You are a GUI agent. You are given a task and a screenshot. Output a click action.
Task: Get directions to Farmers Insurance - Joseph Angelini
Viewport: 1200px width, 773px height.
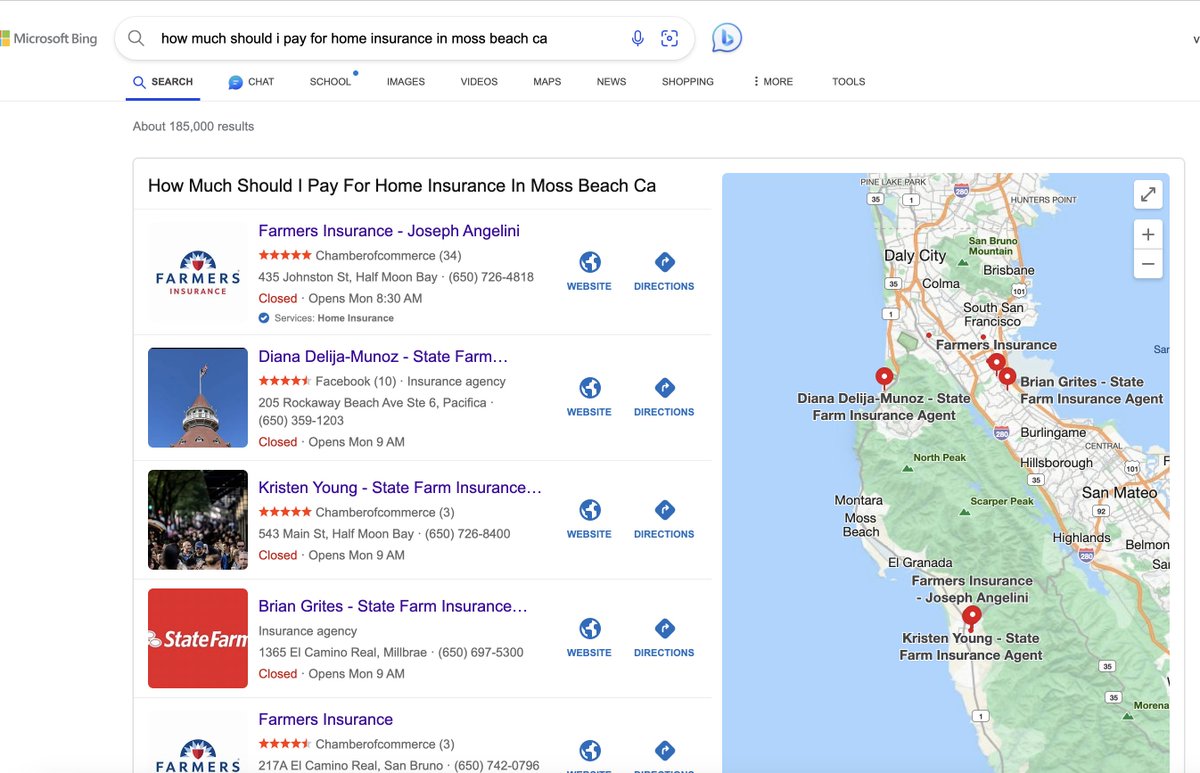664,271
